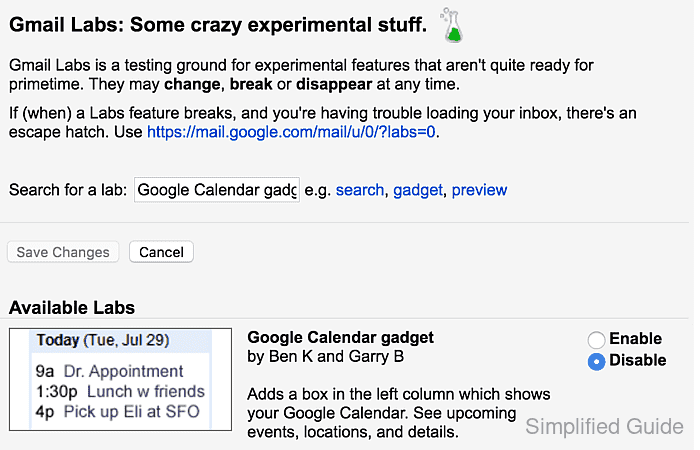Image resolution: width=700 pixels, height=450 pixels.
Task: Click the 'preview' example link
Action: (479, 190)
